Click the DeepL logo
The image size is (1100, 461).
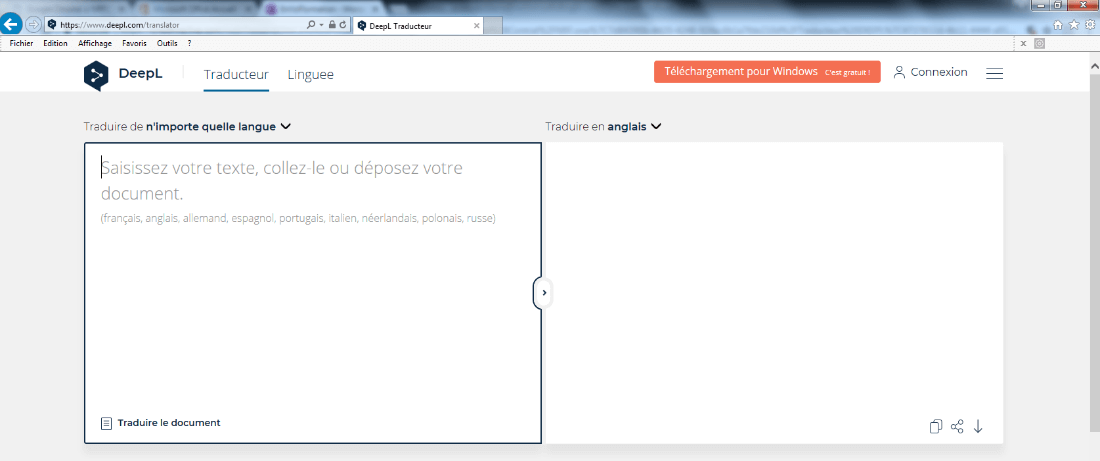[123, 75]
